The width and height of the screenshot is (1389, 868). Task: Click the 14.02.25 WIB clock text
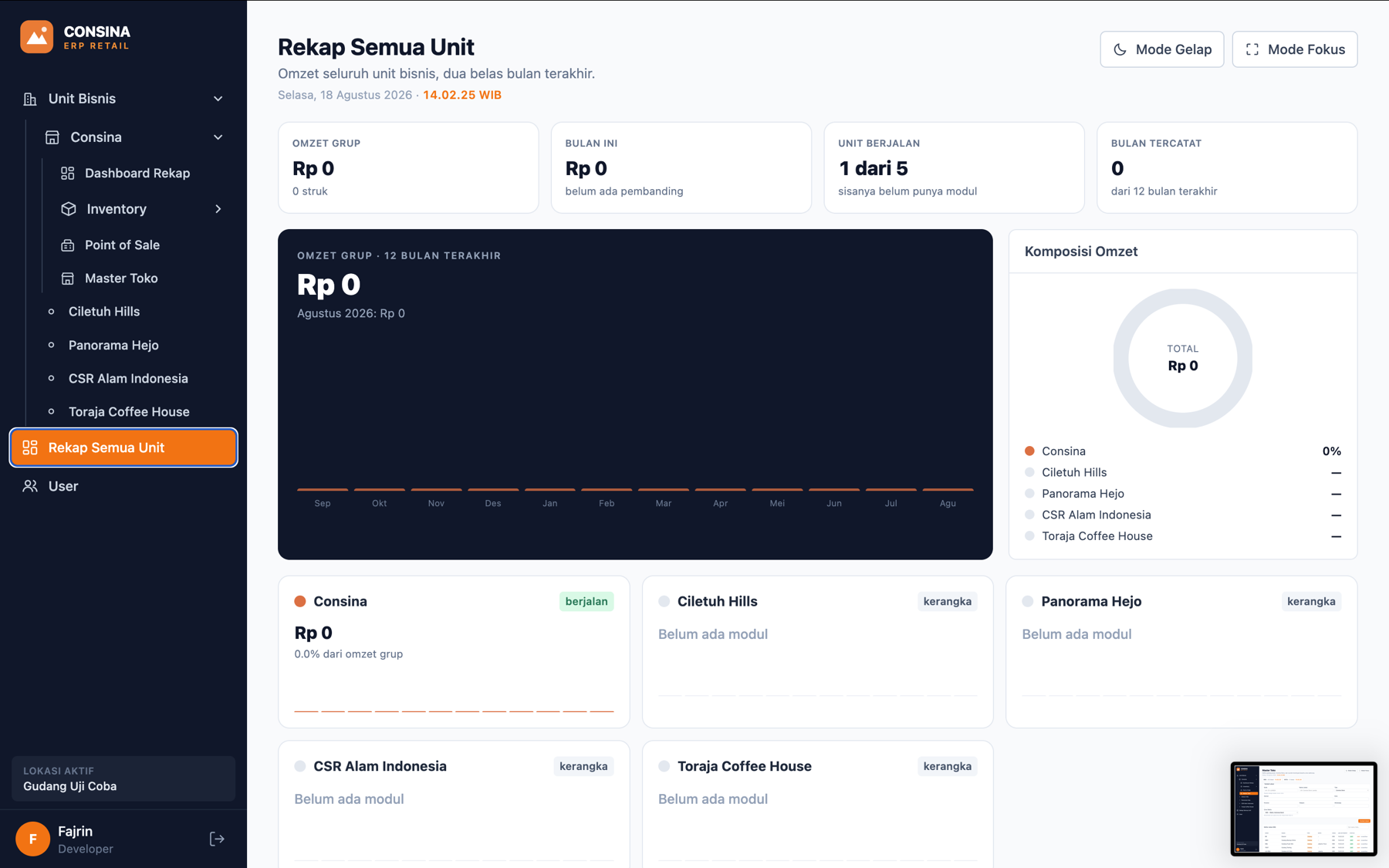(x=462, y=95)
